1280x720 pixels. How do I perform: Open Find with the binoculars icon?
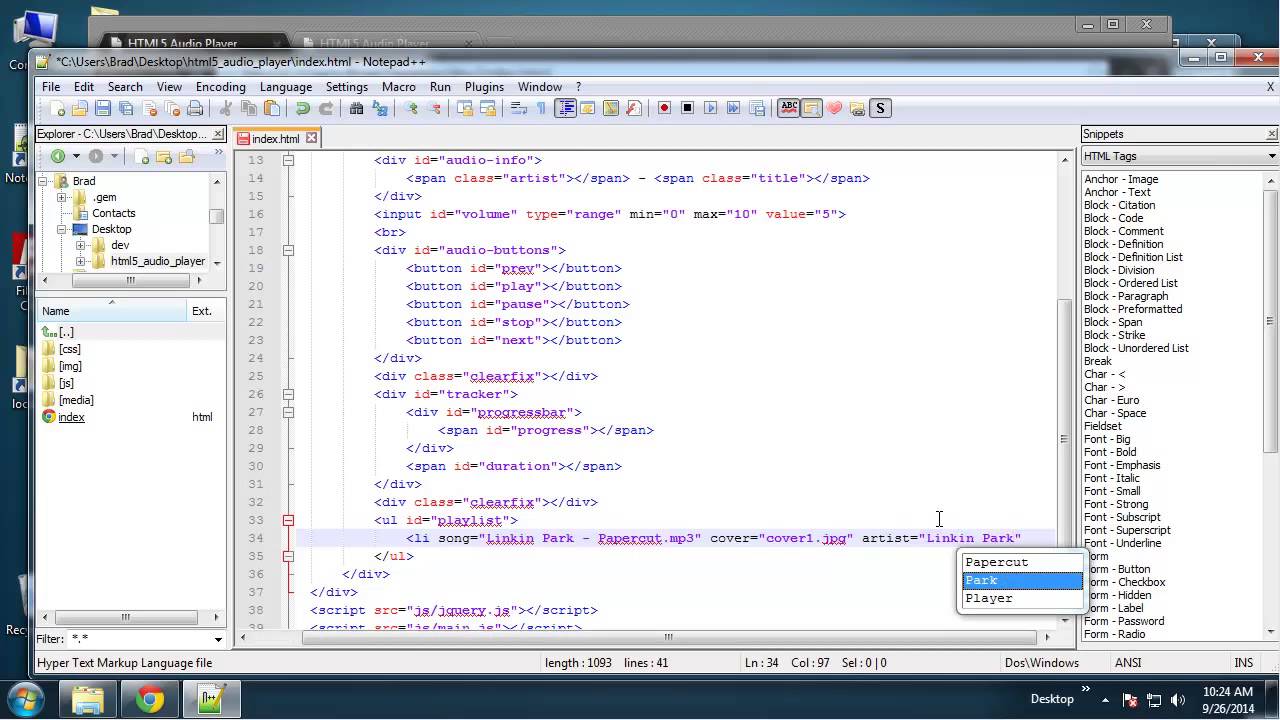356,108
